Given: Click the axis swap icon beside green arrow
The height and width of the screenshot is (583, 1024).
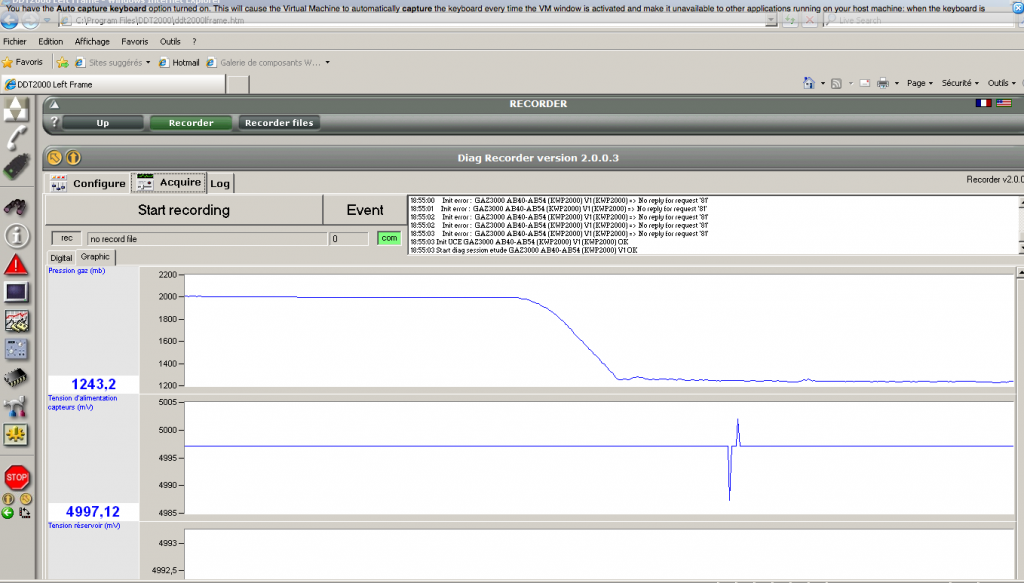Looking at the screenshot, I should pos(25,513).
